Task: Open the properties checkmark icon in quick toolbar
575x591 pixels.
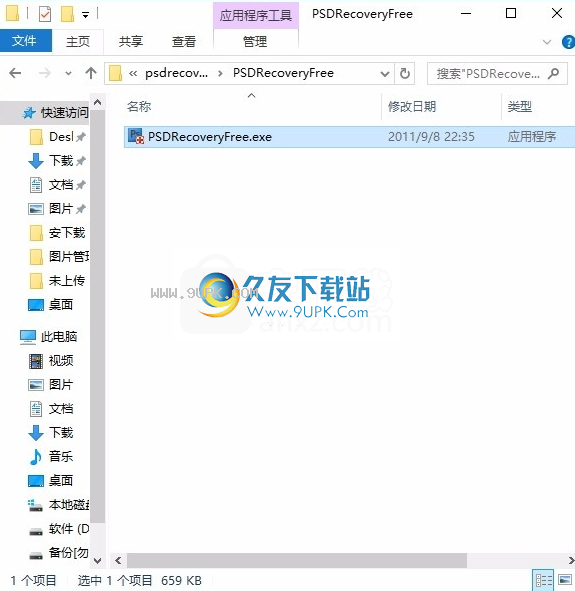Action: point(45,15)
